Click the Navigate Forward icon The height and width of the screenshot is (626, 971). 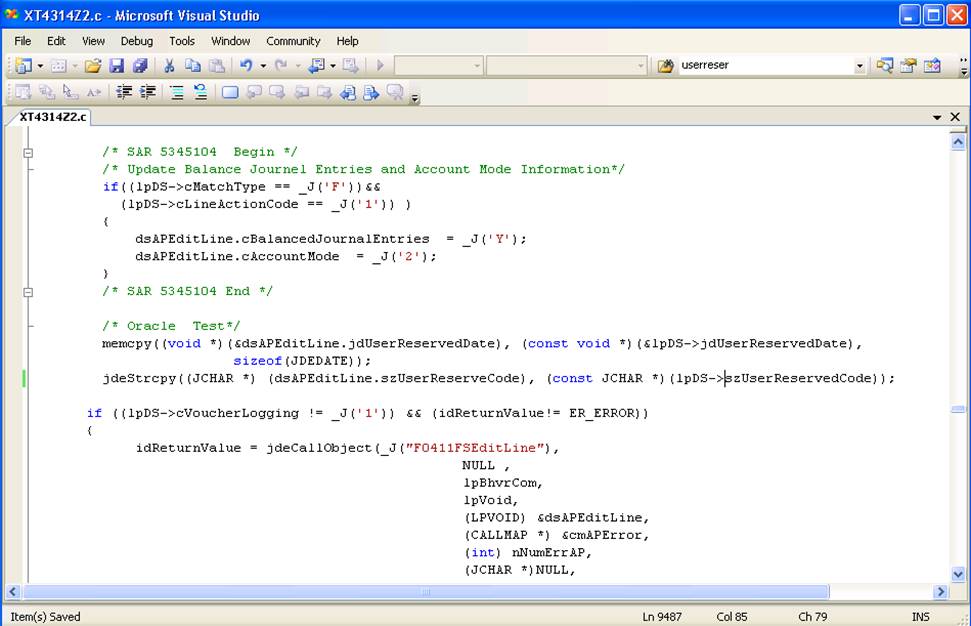coord(351,65)
